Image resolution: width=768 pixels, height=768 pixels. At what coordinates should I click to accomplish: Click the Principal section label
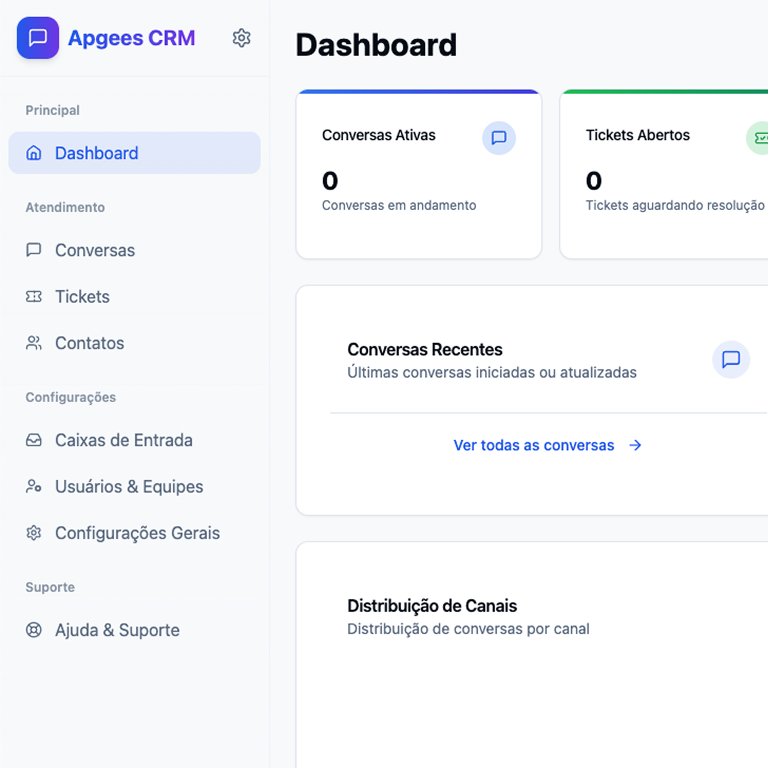[x=52, y=110]
